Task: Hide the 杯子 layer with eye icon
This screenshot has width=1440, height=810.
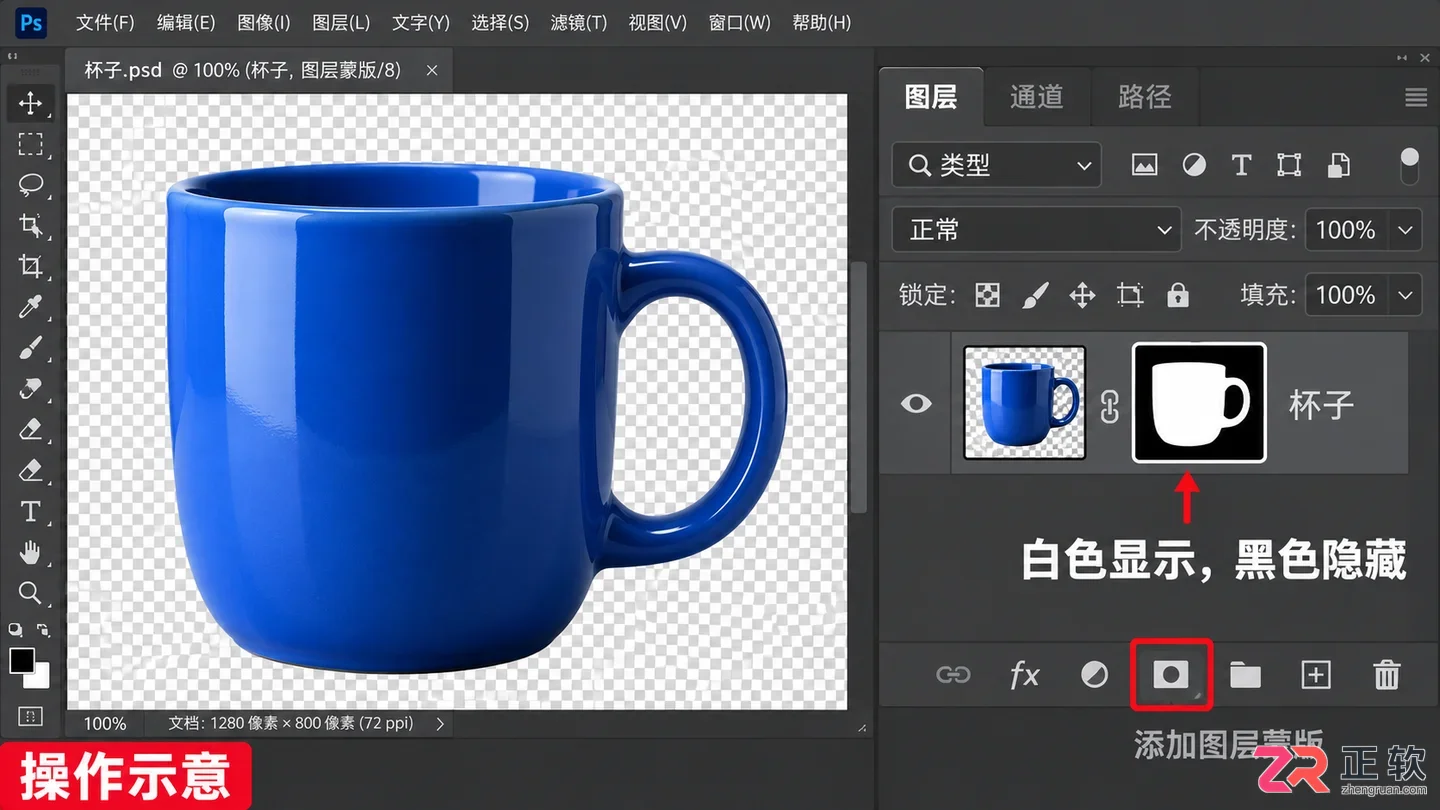Action: (916, 403)
